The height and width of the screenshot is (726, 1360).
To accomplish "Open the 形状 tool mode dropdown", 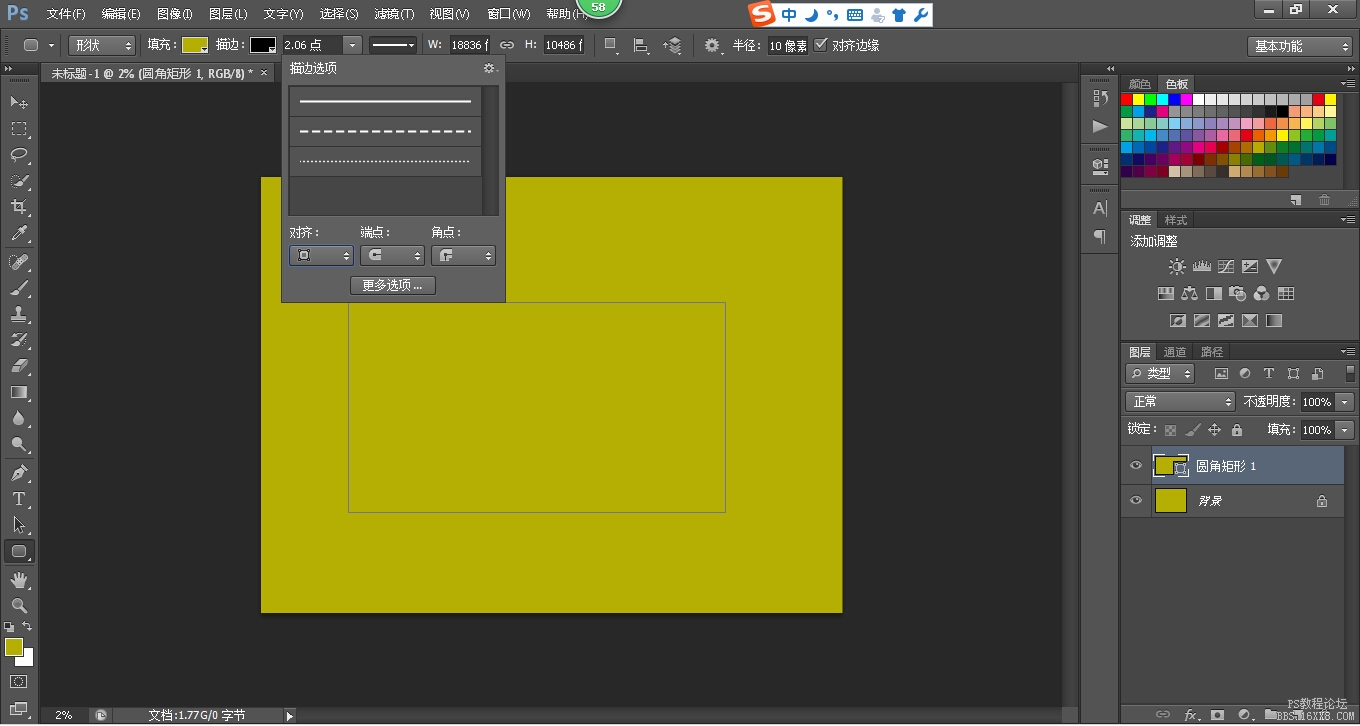I will tap(102, 45).
